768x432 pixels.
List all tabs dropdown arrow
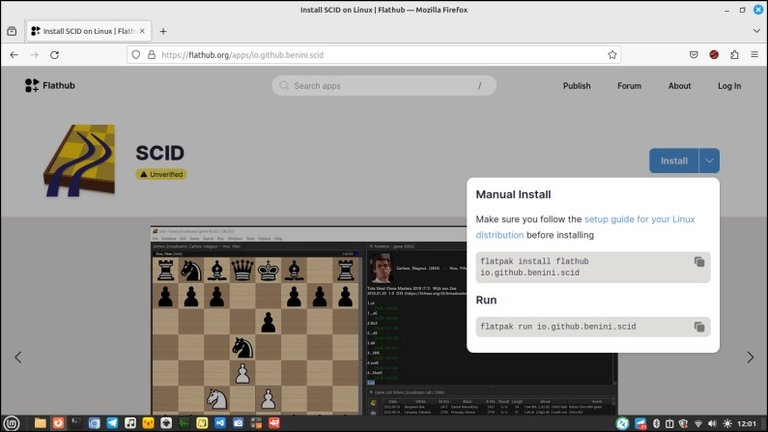click(756, 31)
